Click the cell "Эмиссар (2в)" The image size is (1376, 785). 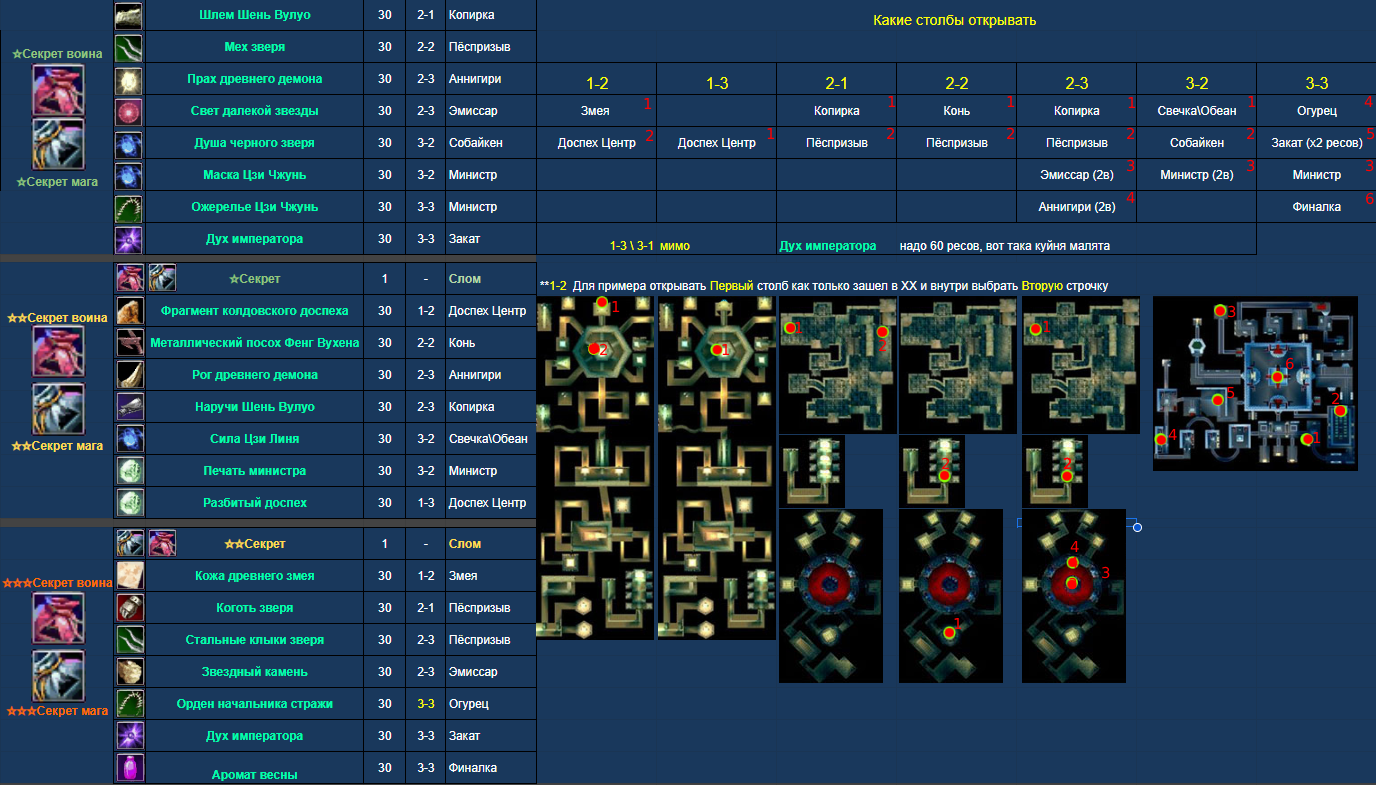pyautogui.click(x=1076, y=175)
